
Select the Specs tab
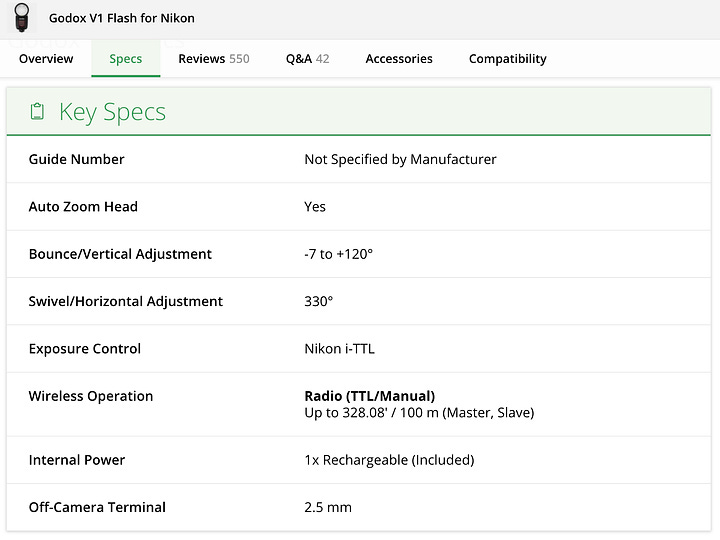pos(126,59)
